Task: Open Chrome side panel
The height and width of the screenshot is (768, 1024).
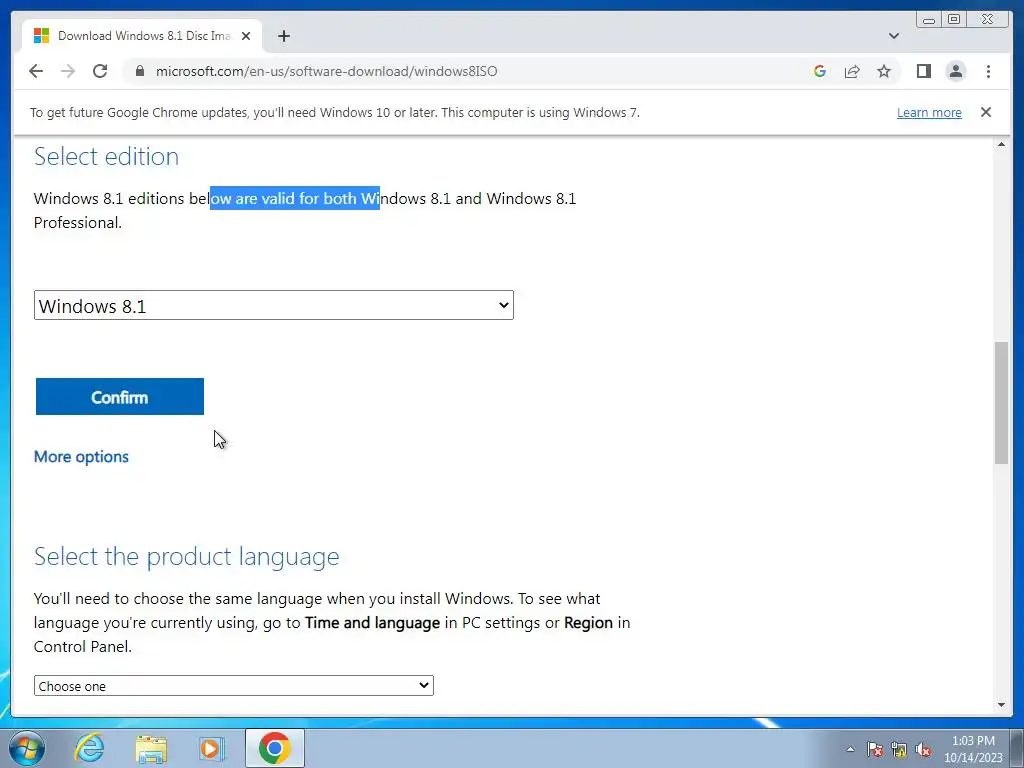Action: pyautogui.click(x=923, y=71)
